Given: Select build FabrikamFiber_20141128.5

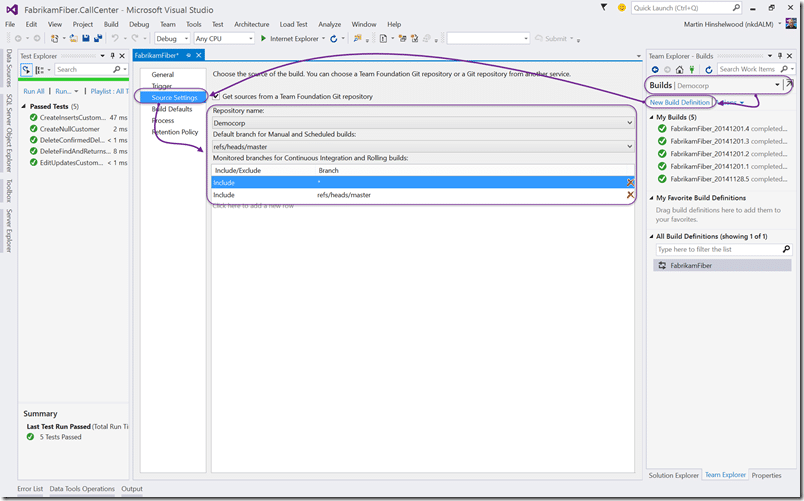Looking at the screenshot, I should (x=722, y=179).
